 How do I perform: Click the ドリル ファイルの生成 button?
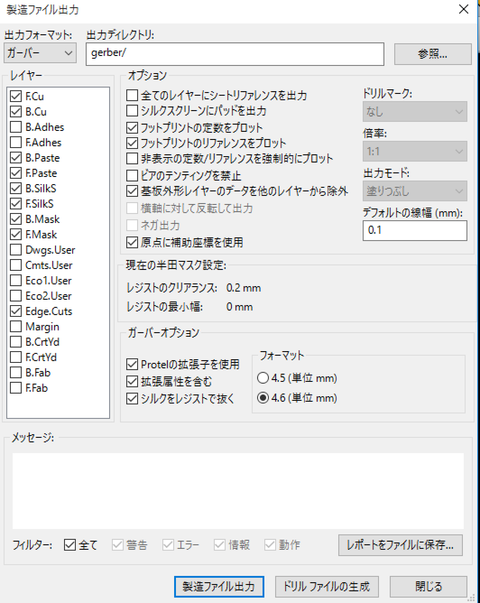coord(327,586)
